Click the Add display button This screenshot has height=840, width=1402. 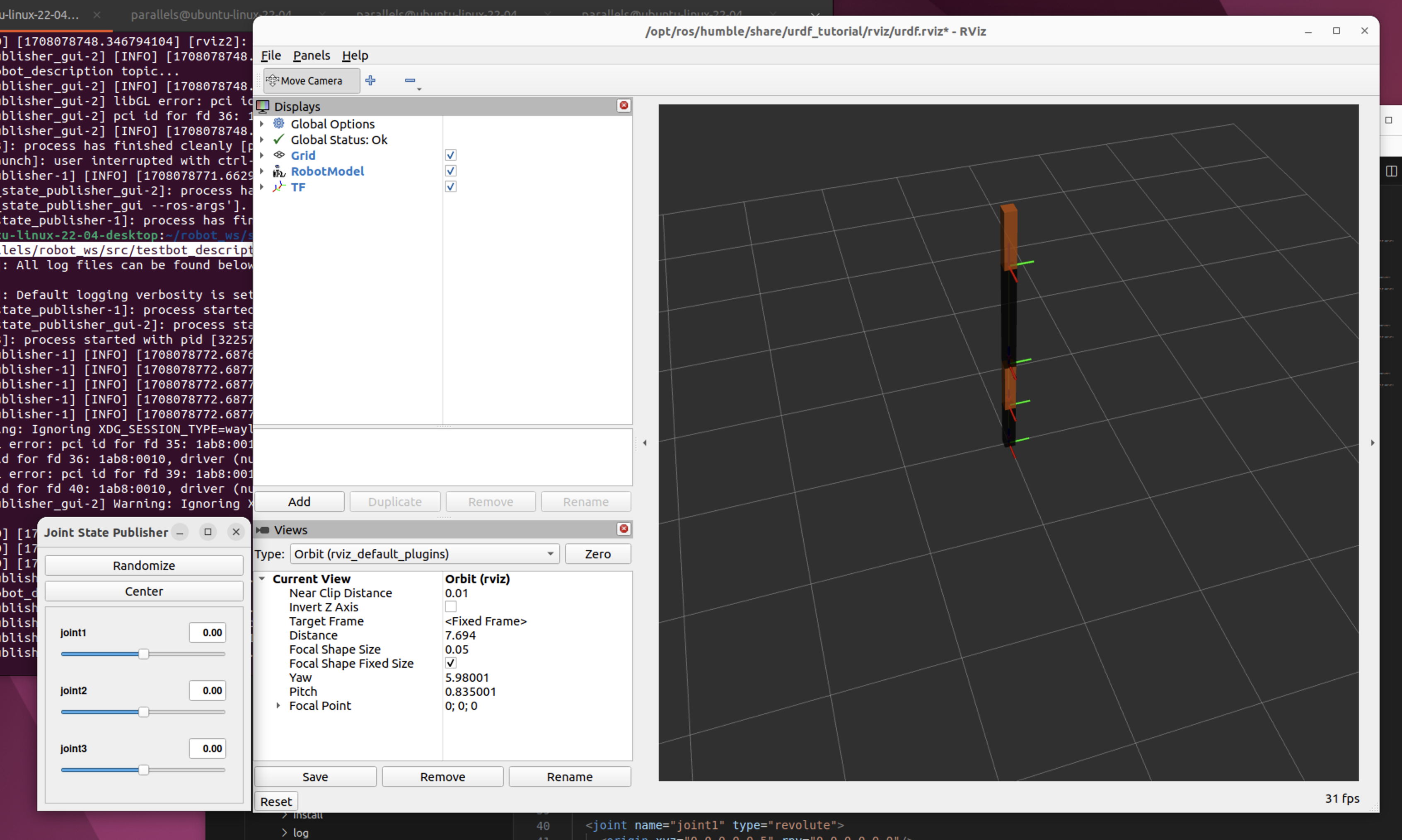pos(299,502)
